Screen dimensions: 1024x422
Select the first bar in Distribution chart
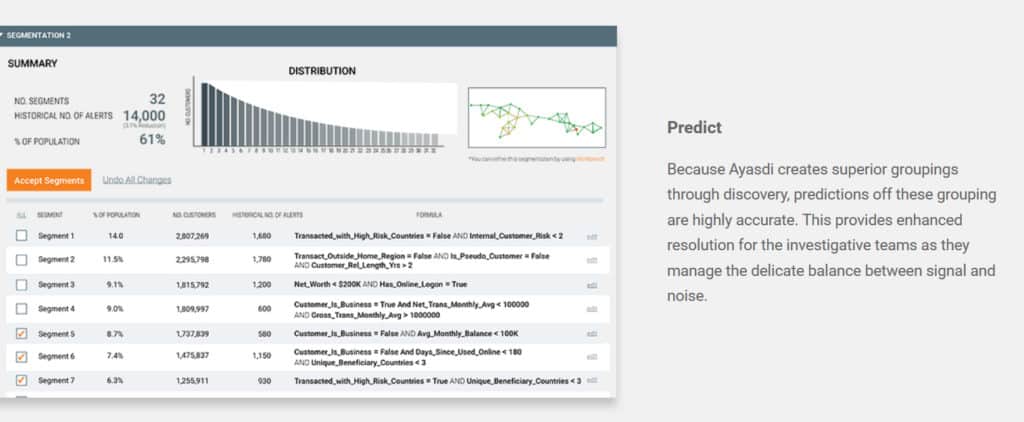coord(204,115)
